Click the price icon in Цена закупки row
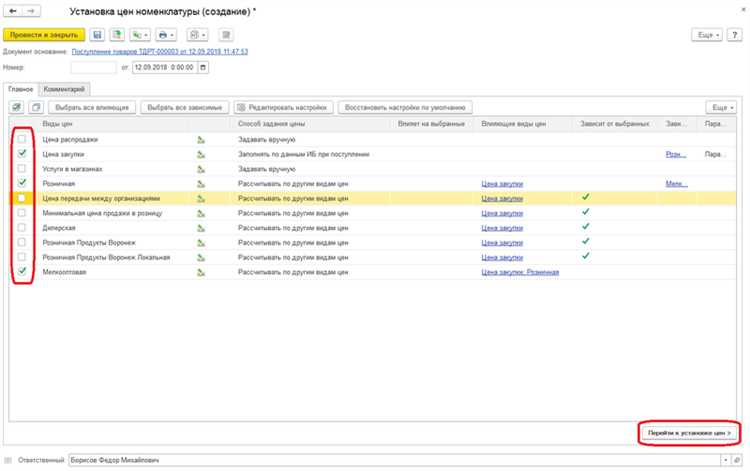Screen dimensions: 750x471 (201, 154)
